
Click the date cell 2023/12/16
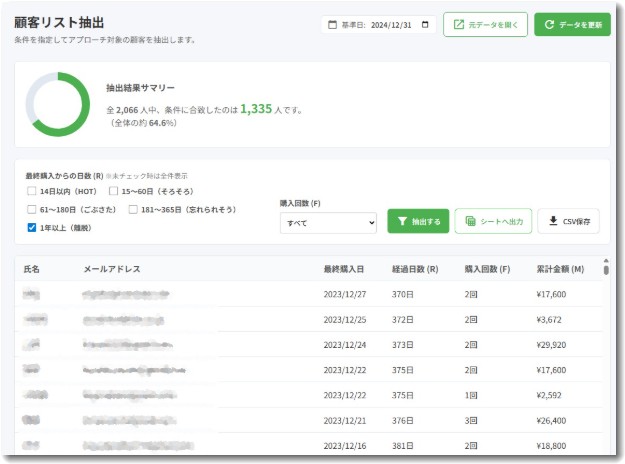[345, 446]
